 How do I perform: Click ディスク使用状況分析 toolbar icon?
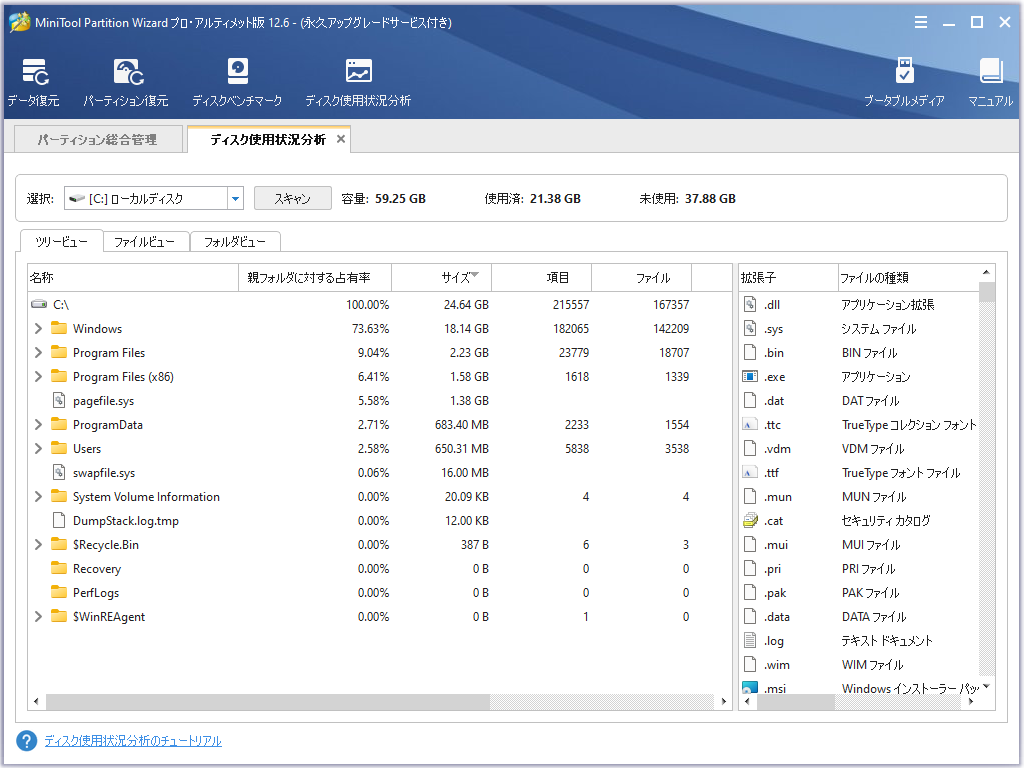coord(358,71)
